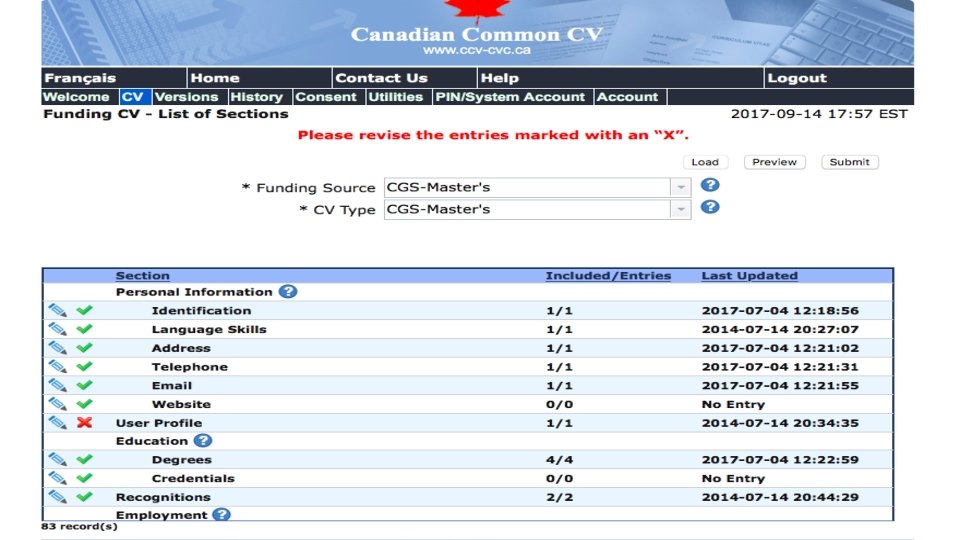Click the Load button
This screenshot has height=540, width=960.
(x=705, y=162)
